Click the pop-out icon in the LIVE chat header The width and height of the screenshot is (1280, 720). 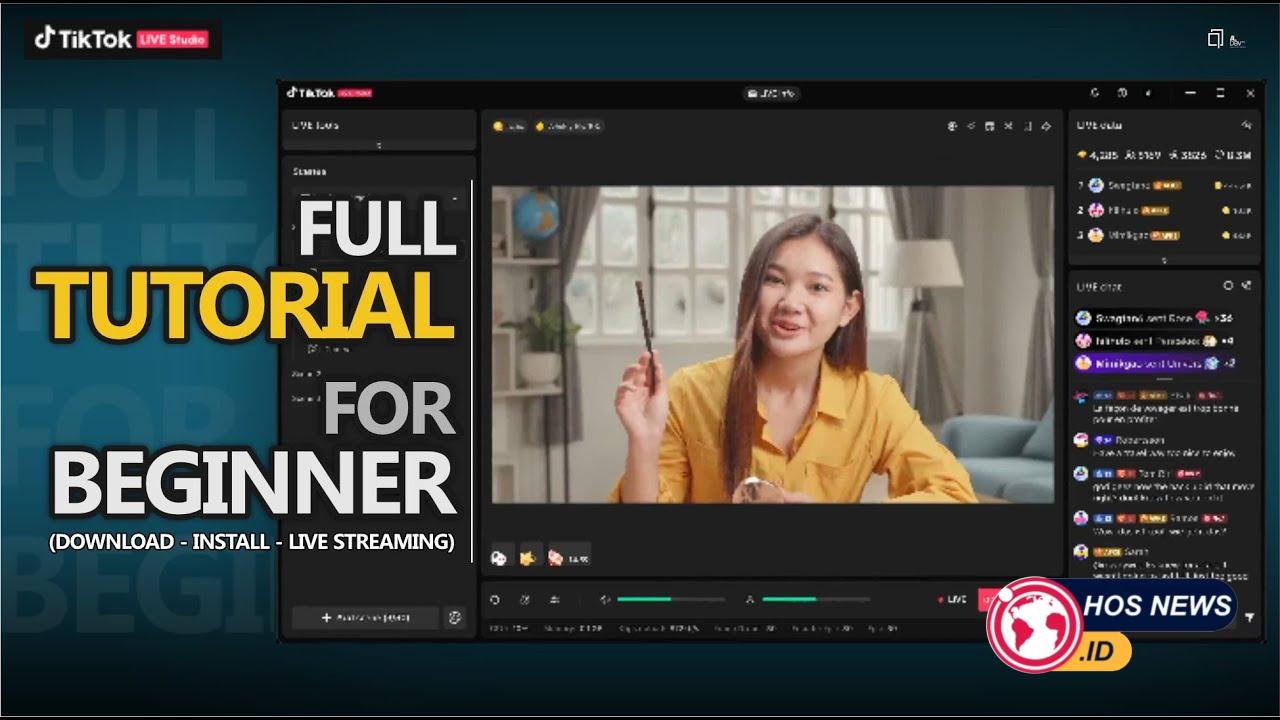click(x=1246, y=286)
